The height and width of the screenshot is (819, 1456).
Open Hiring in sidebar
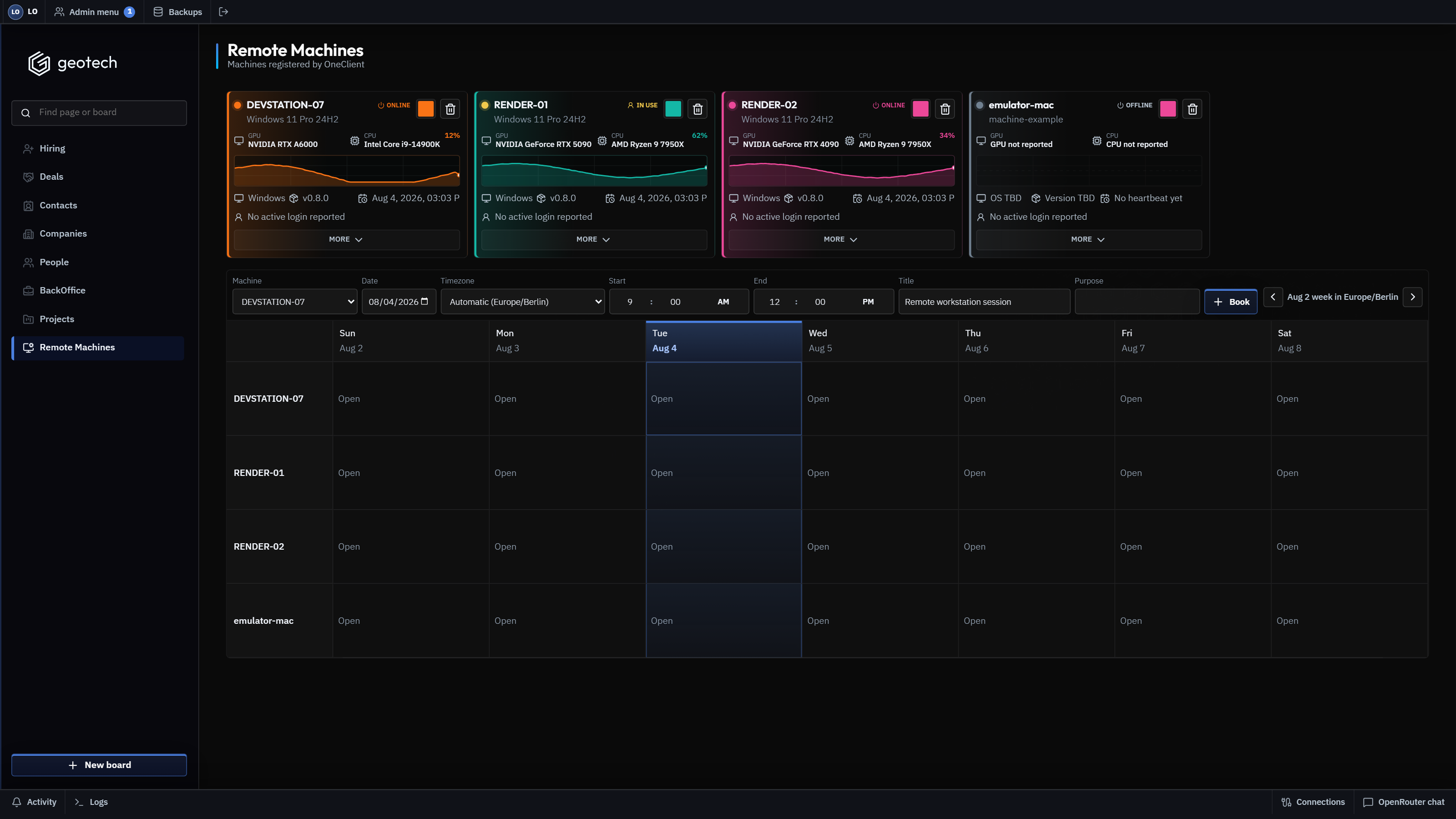coord(98,149)
